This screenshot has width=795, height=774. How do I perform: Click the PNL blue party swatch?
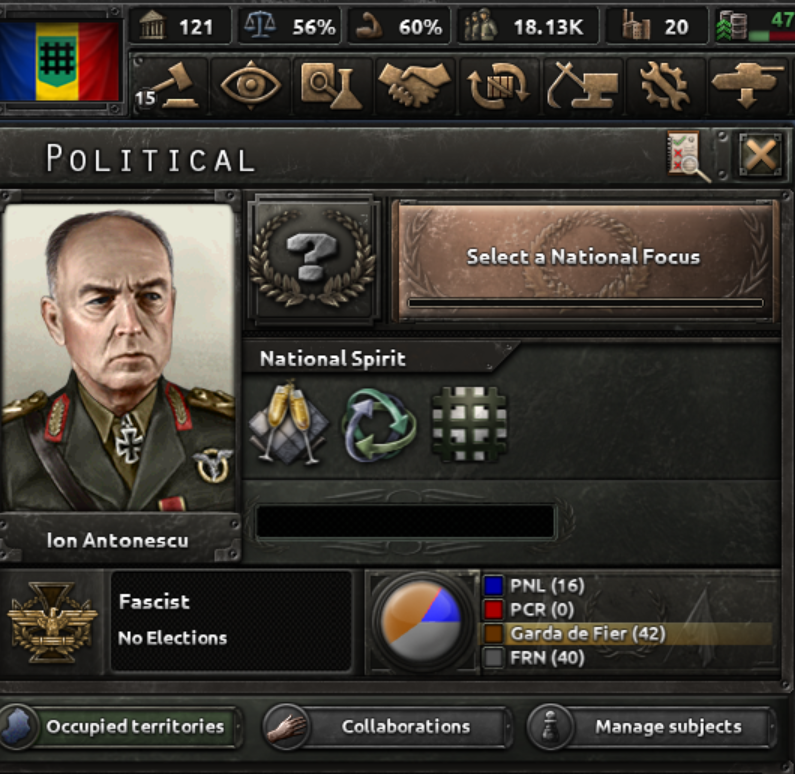(493, 585)
